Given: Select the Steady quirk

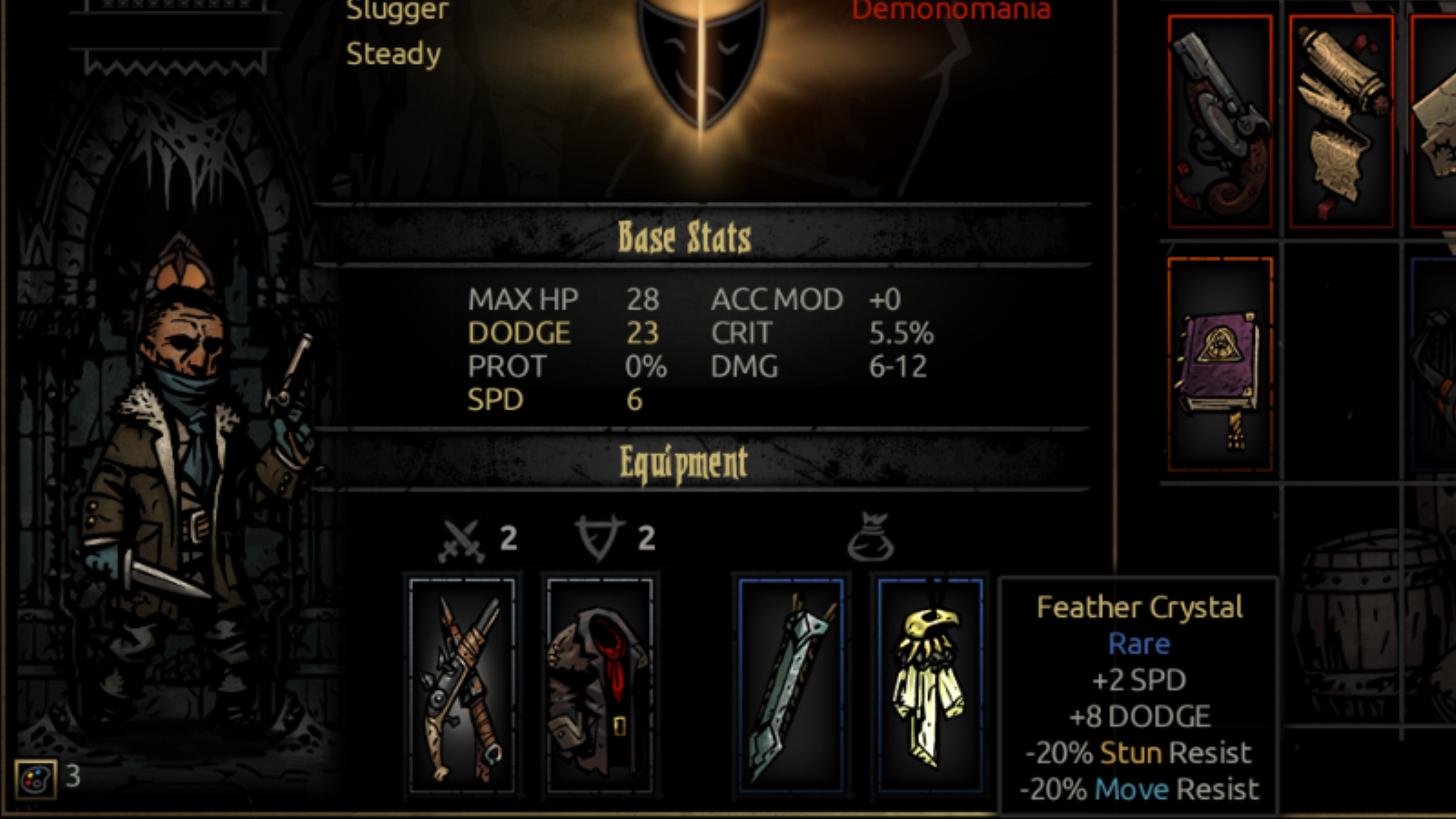Looking at the screenshot, I should pos(393,55).
